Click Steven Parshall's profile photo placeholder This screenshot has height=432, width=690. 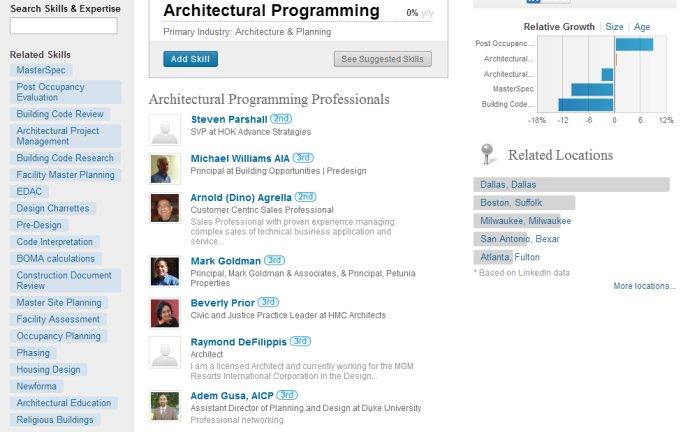[164, 129]
